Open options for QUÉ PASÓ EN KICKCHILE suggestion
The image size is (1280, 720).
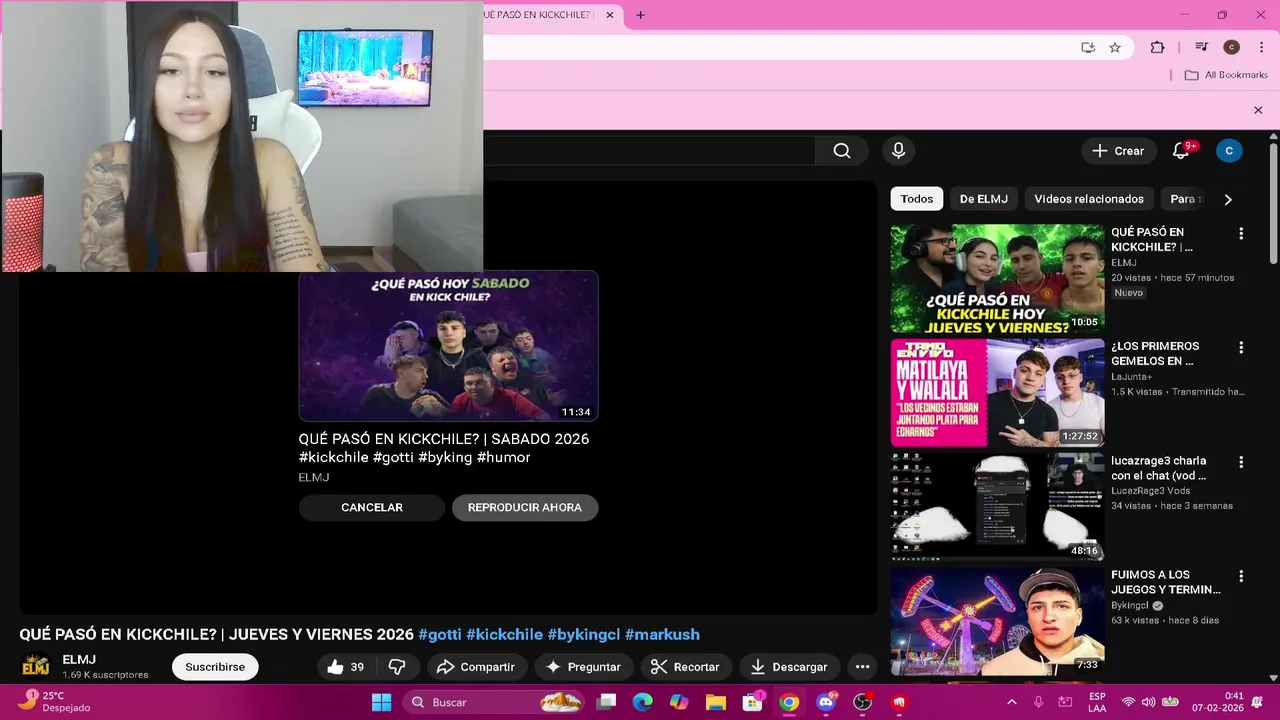1241,233
